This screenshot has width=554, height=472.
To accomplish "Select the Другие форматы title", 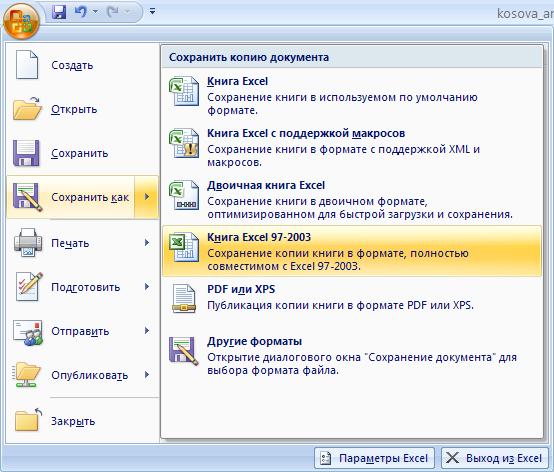I will [254, 341].
